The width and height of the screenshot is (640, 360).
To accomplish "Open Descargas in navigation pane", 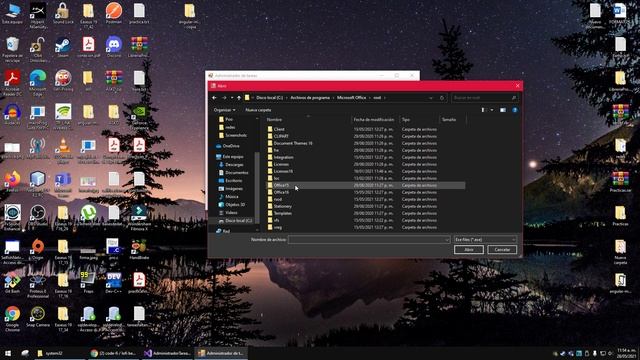I will pos(234,165).
